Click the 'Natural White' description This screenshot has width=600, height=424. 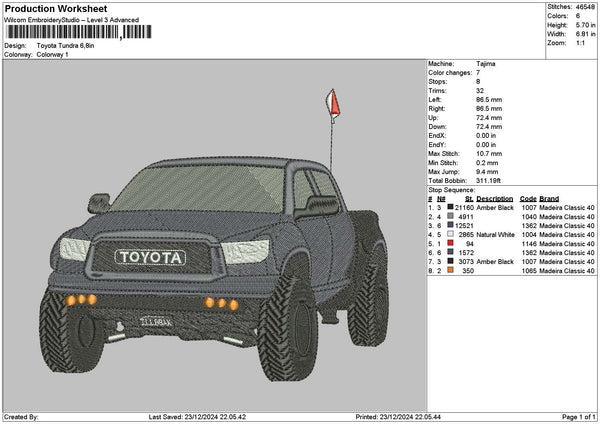coord(496,235)
